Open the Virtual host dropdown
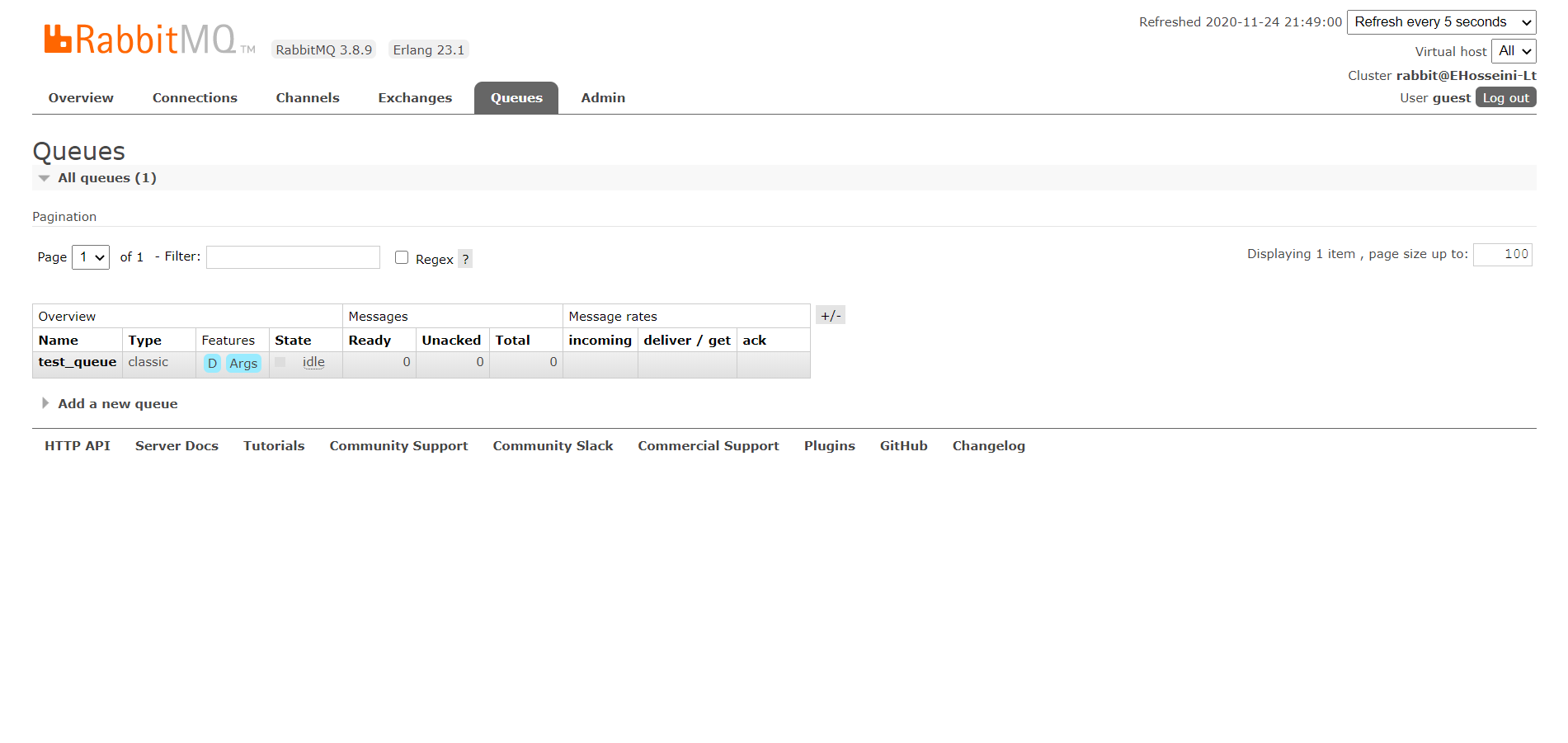The image size is (1568, 743). click(1514, 51)
